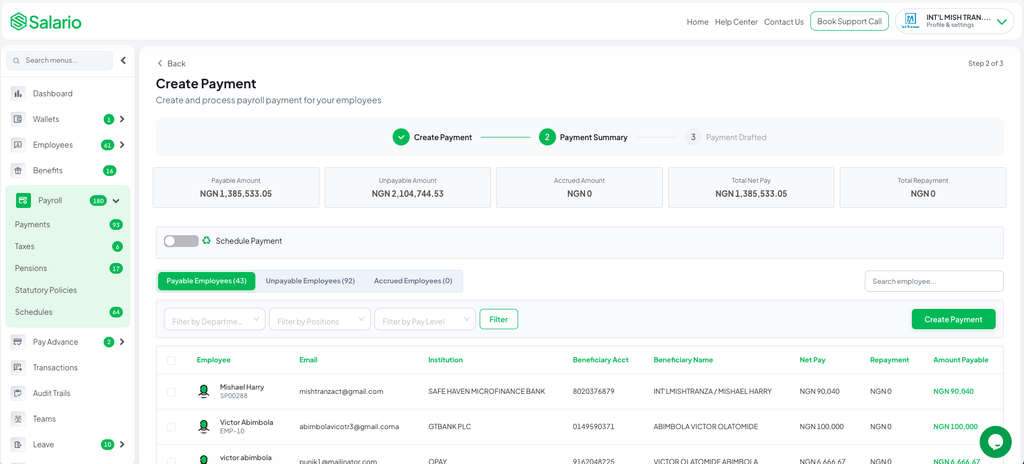Viewport: 1024px width, 464px height.
Task: Check the Victor Abimbola EMP-10 row checkbox
Action: tap(171, 427)
